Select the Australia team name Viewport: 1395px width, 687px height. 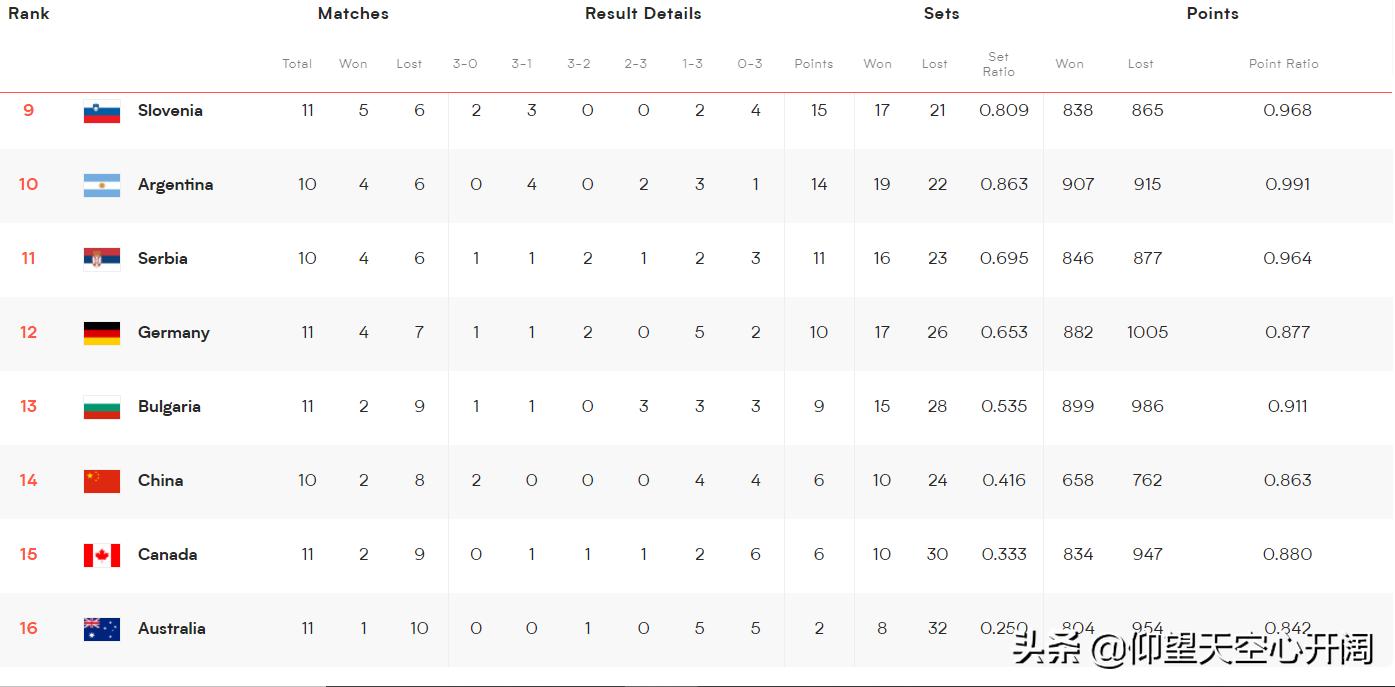click(171, 629)
